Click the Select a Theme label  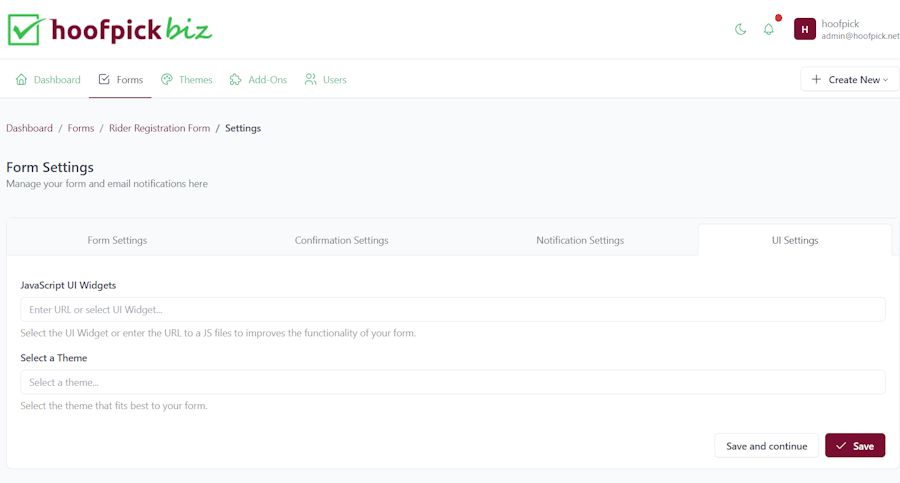click(54, 358)
